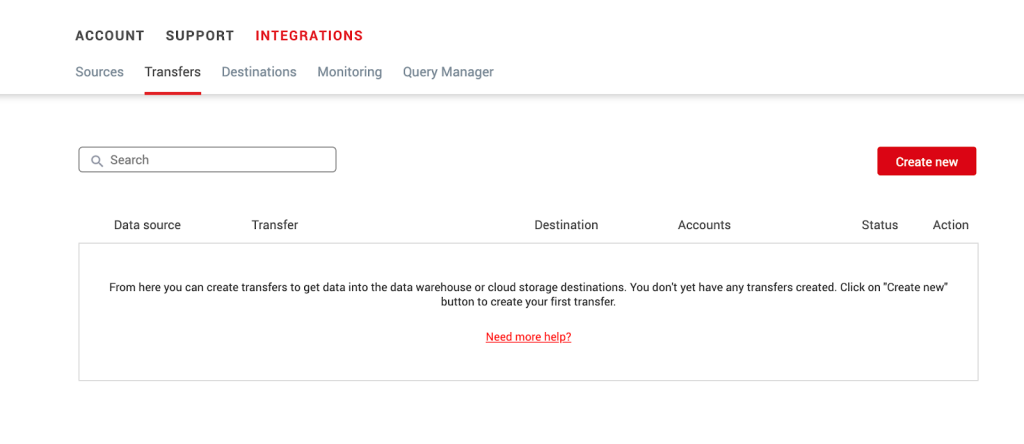The width and height of the screenshot is (1024, 444).
Task: Click the Status column header
Action: [879, 225]
